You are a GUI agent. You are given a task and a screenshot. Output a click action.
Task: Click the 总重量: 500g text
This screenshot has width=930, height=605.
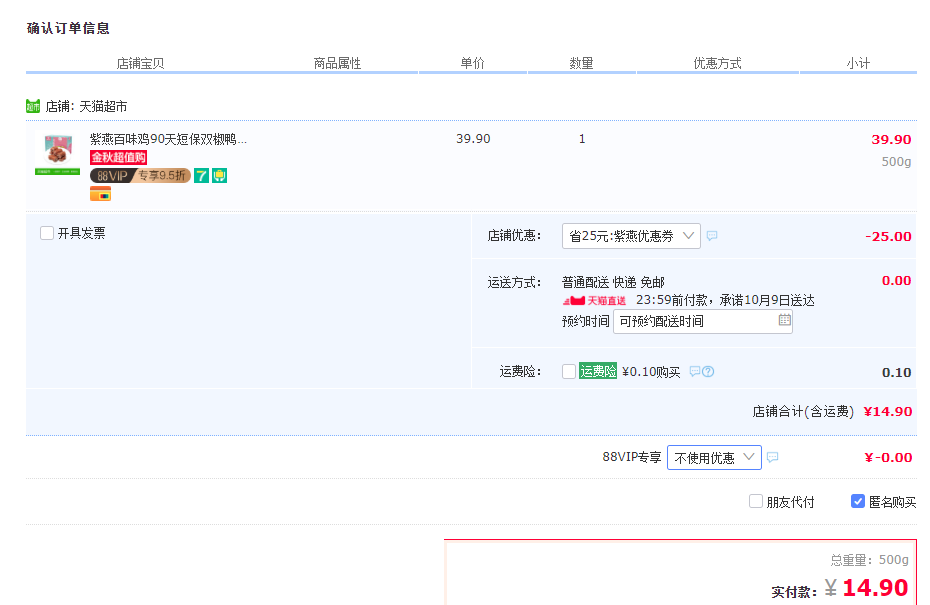coord(870,560)
